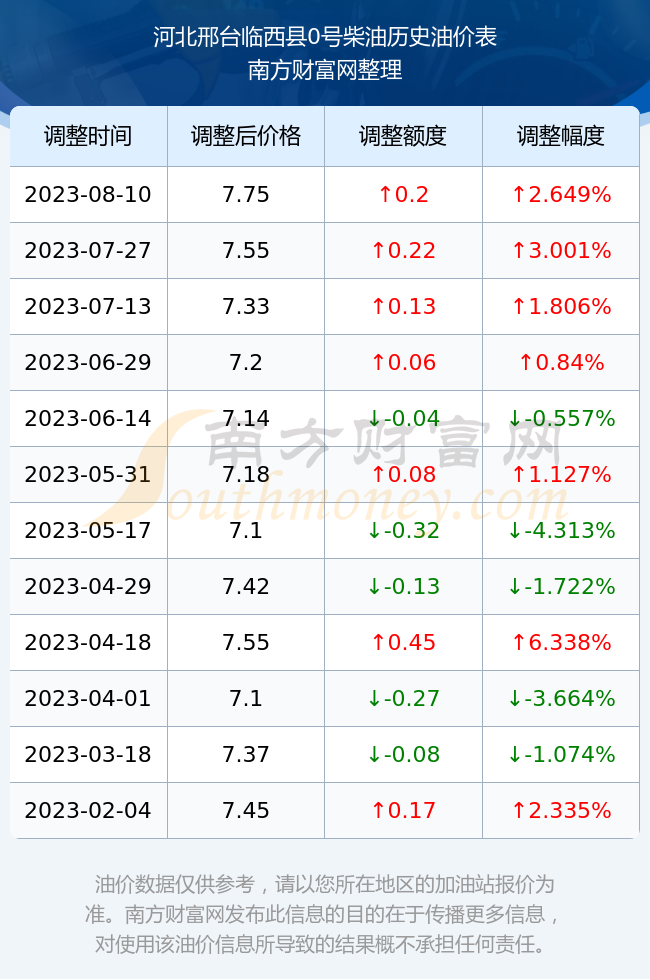Select the 2023-05-31 date cell
Viewport: 650px width, 980px height.
point(88,474)
